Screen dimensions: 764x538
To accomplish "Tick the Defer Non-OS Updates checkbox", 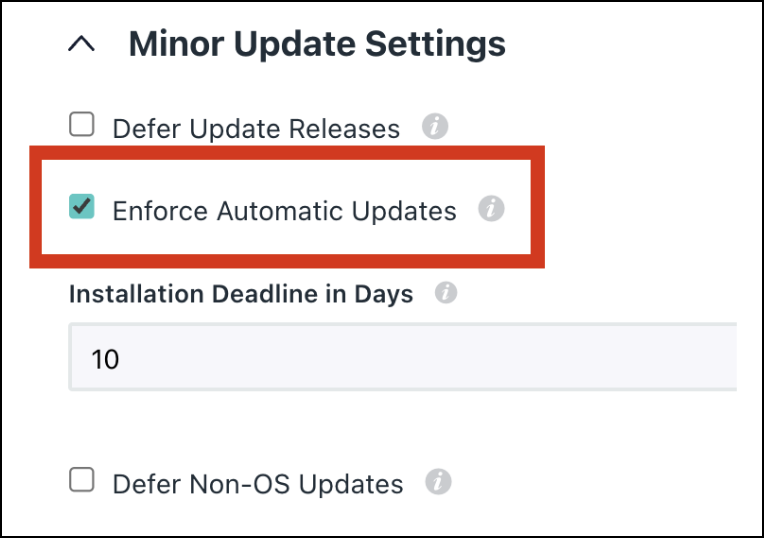I will click(81, 481).
